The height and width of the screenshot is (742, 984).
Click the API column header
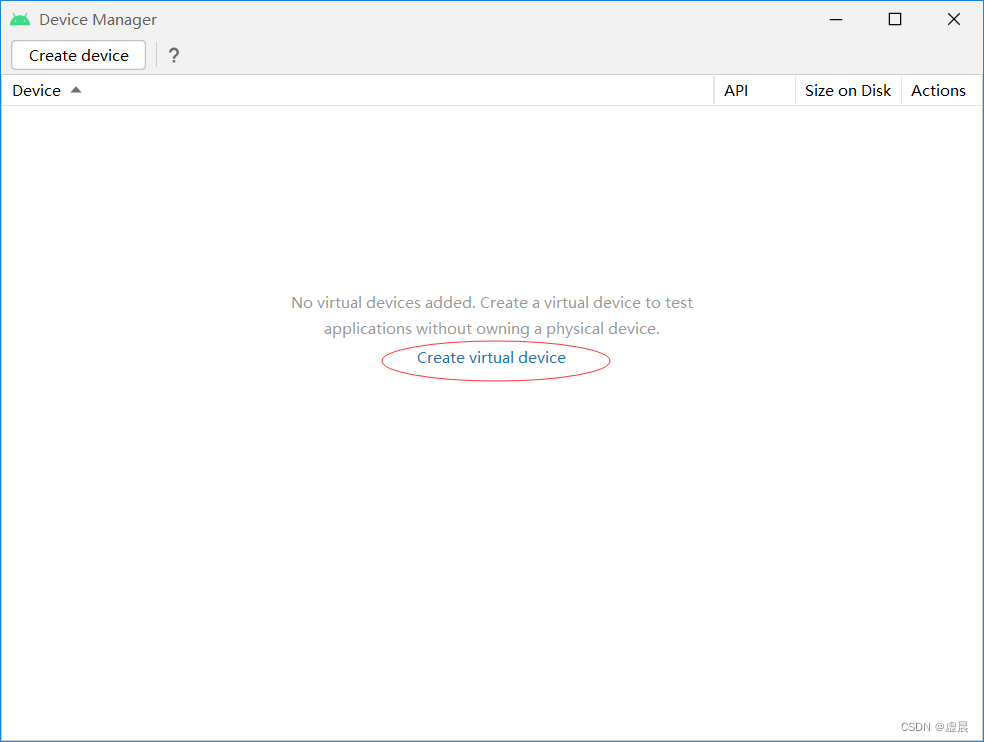tap(736, 90)
